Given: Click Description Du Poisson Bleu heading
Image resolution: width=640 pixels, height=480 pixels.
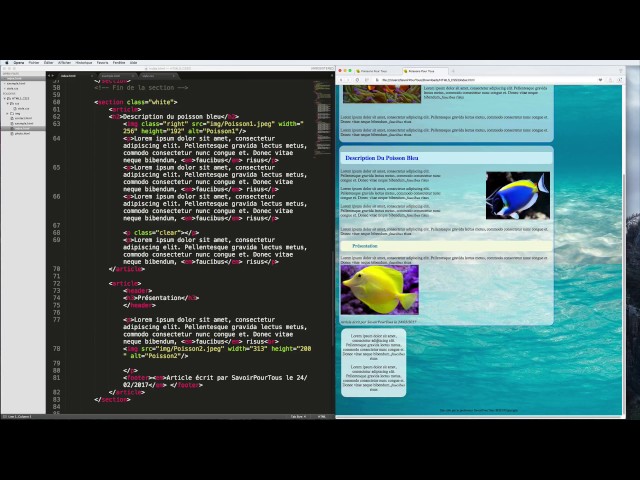Looking at the screenshot, I should pos(382,158).
